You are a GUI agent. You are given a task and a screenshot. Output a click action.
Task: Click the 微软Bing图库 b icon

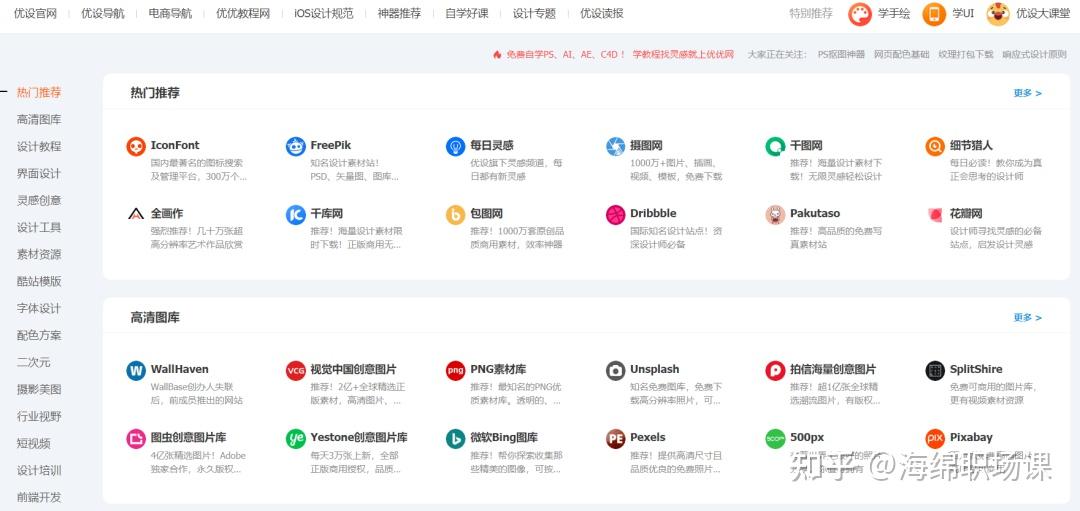point(455,438)
